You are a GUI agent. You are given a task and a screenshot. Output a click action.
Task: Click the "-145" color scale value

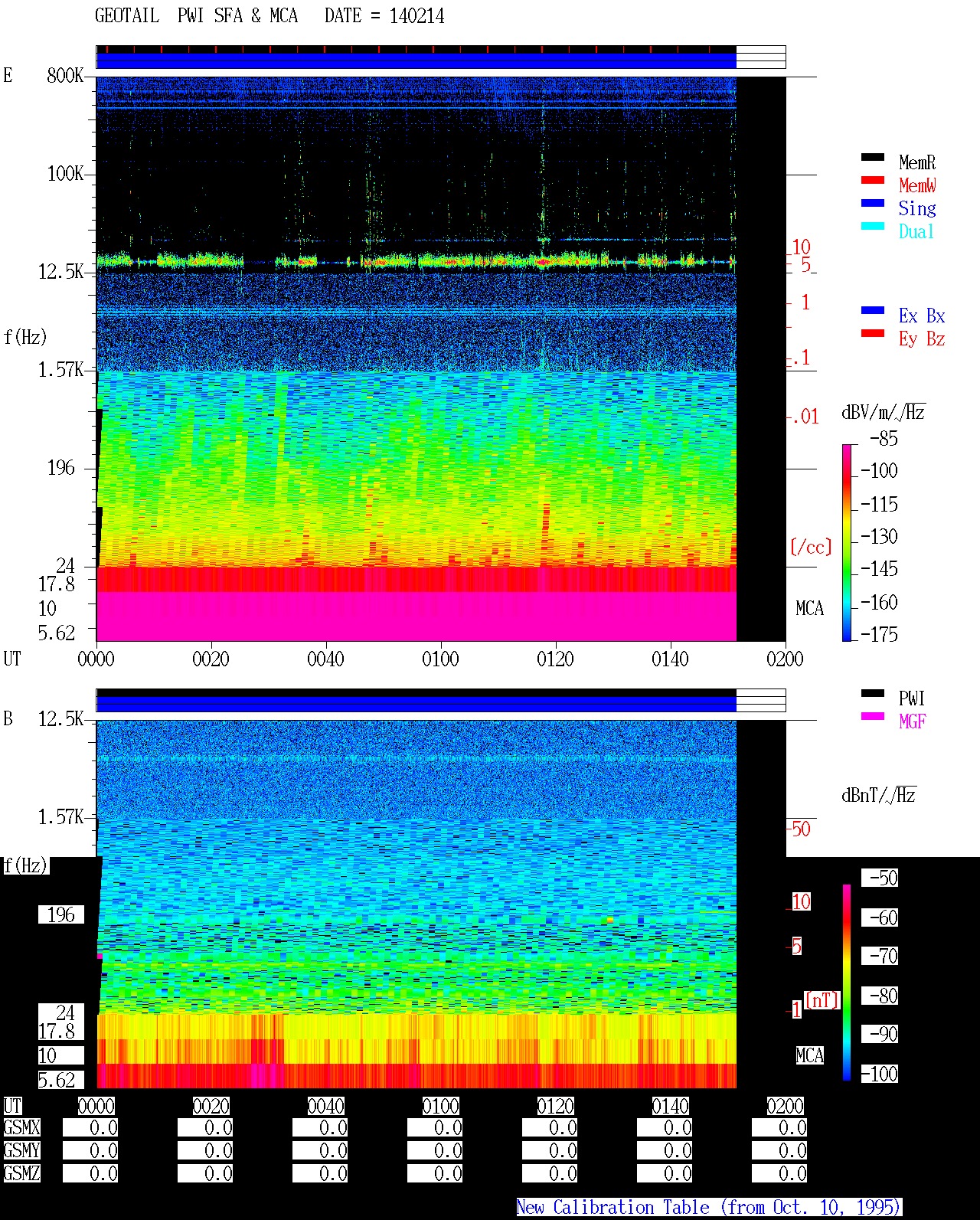[x=879, y=569]
